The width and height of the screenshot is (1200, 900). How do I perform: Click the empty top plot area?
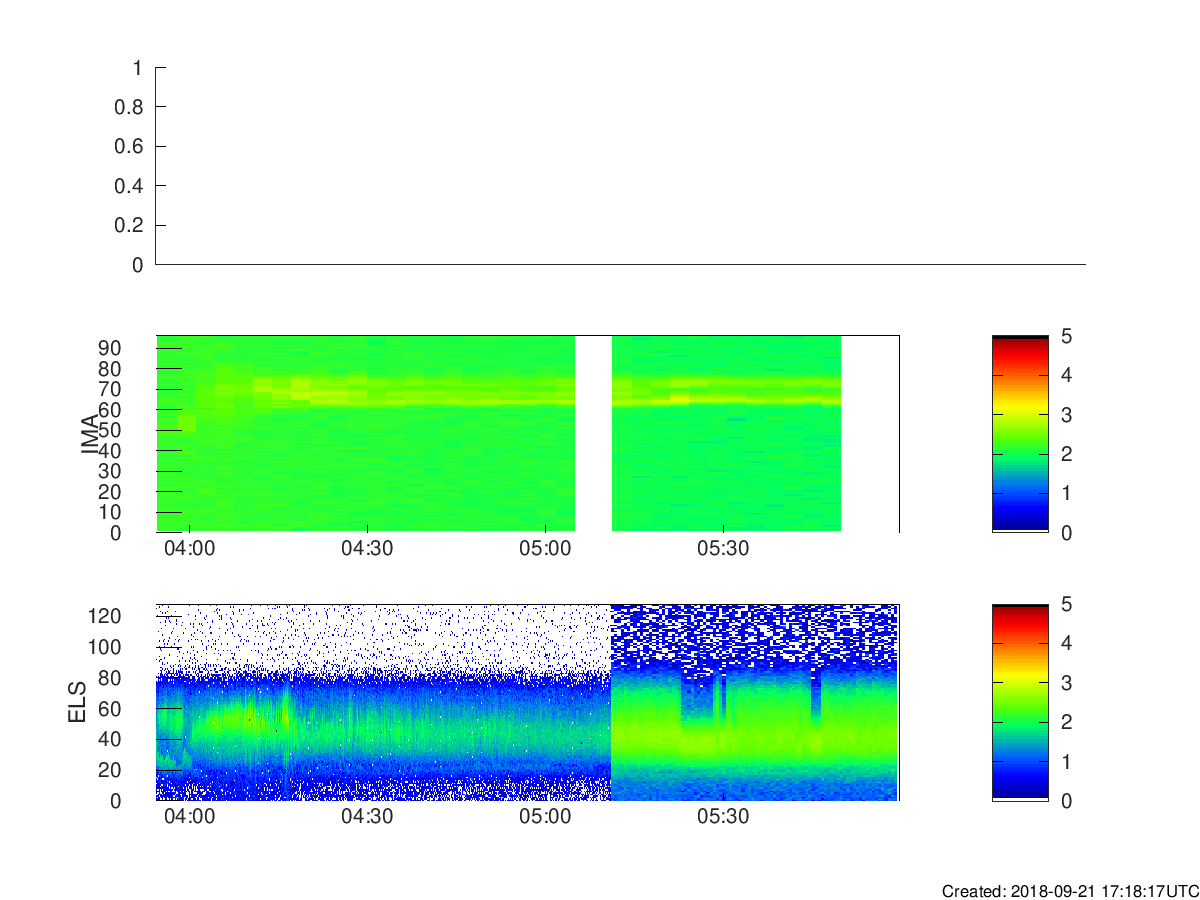[x=620, y=166]
